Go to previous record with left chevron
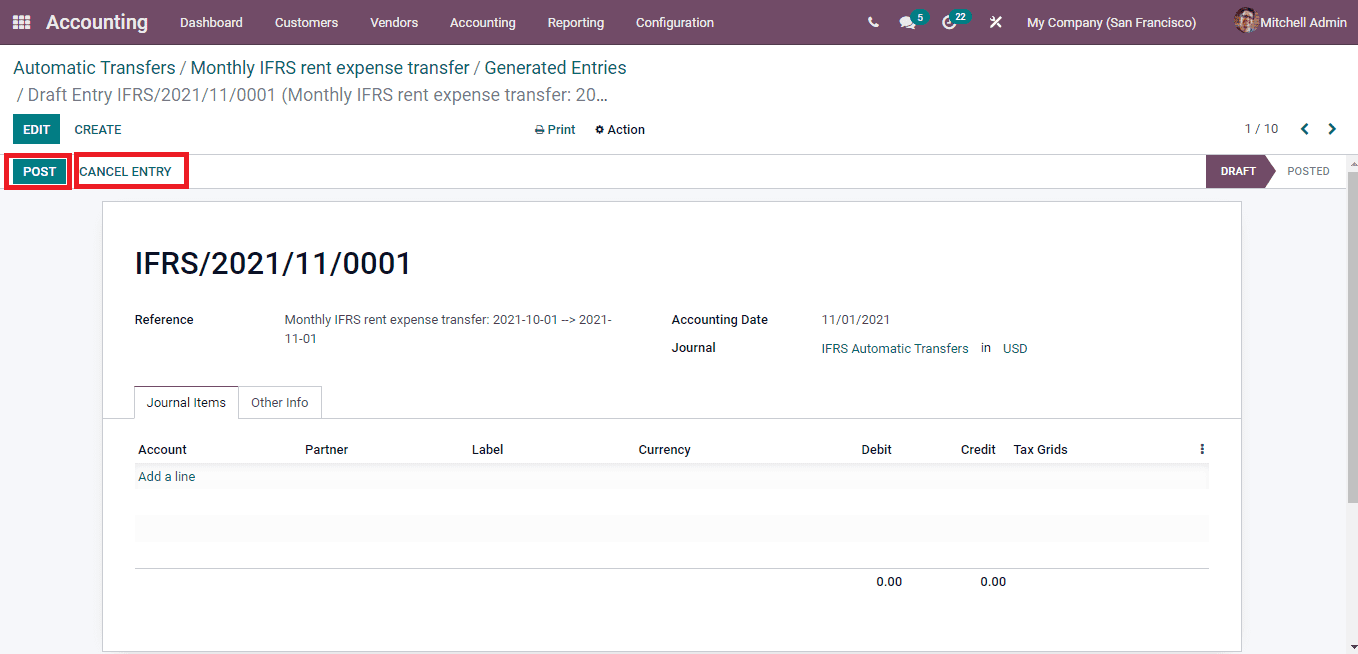The image size is (1358, 654). (x=1304, y=129)
